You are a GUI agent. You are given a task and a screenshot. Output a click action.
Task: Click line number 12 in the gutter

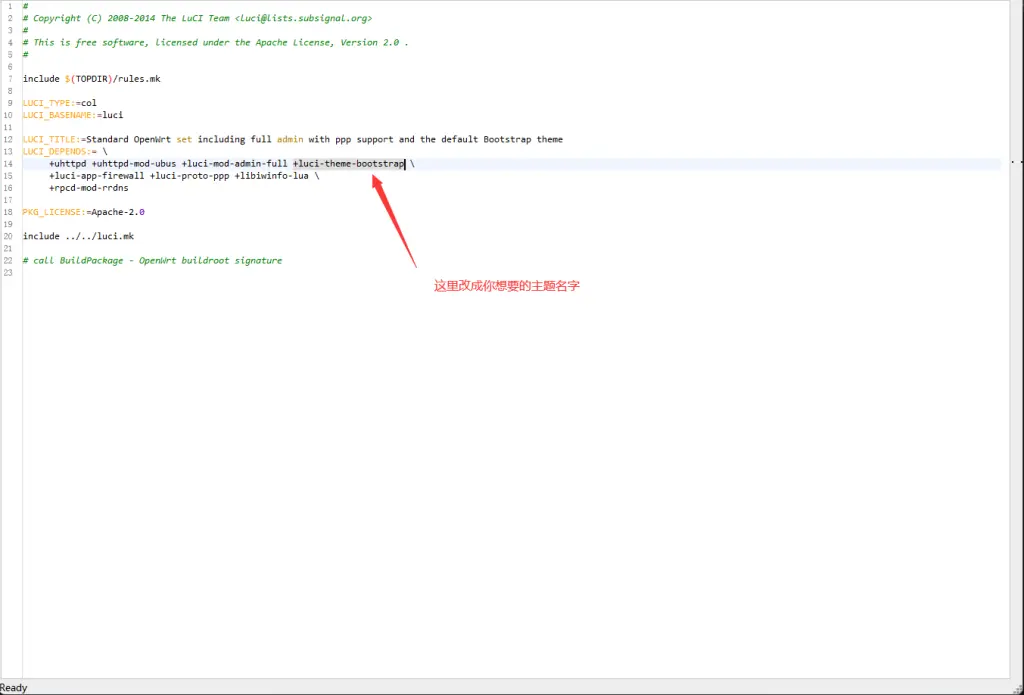[8, 139]
